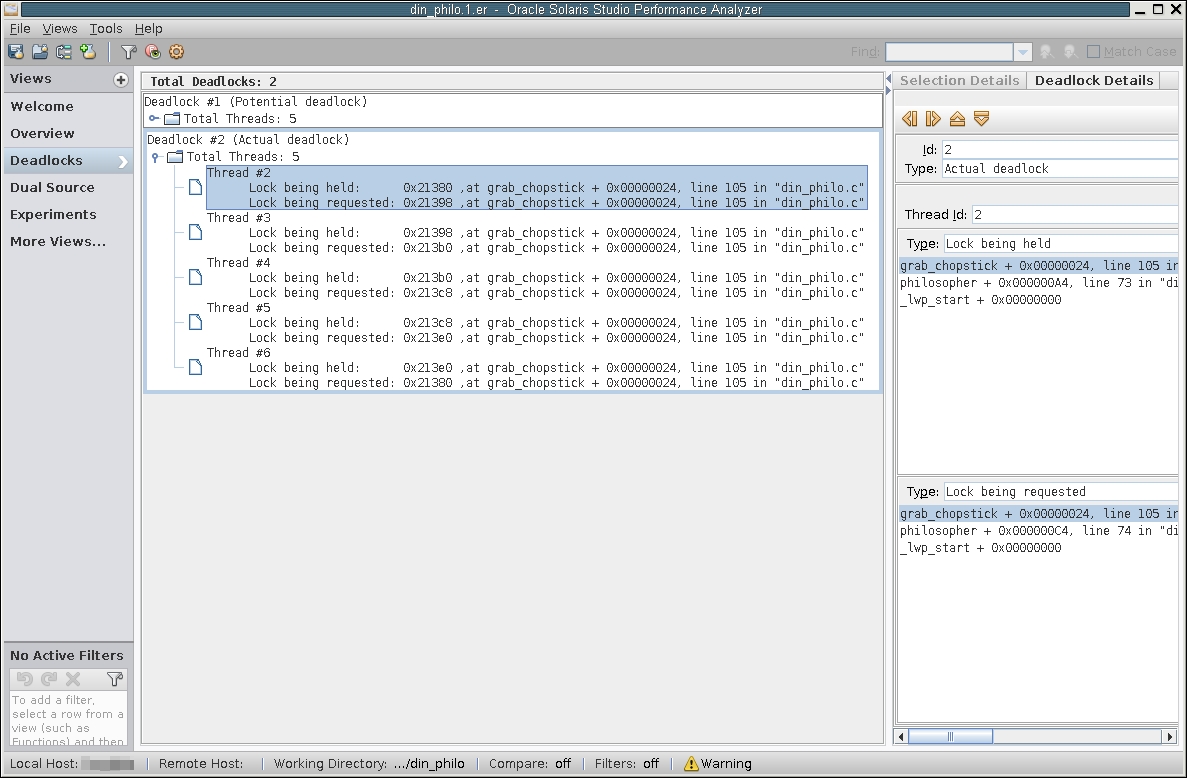The image size is (1187, 778).
Task: Switch to Selection Details tab
Action: 959,80
